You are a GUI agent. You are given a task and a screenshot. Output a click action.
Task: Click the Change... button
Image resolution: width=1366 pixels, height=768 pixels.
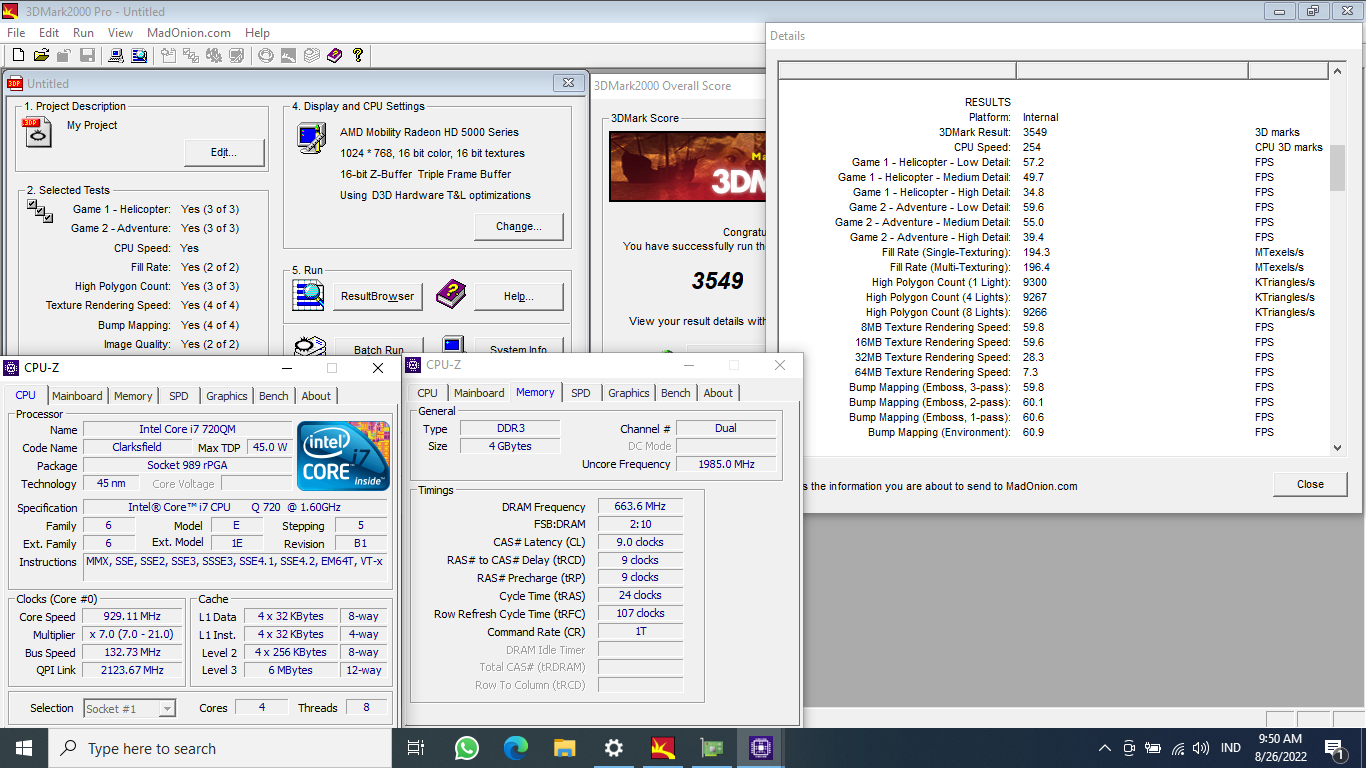(519, 226)
